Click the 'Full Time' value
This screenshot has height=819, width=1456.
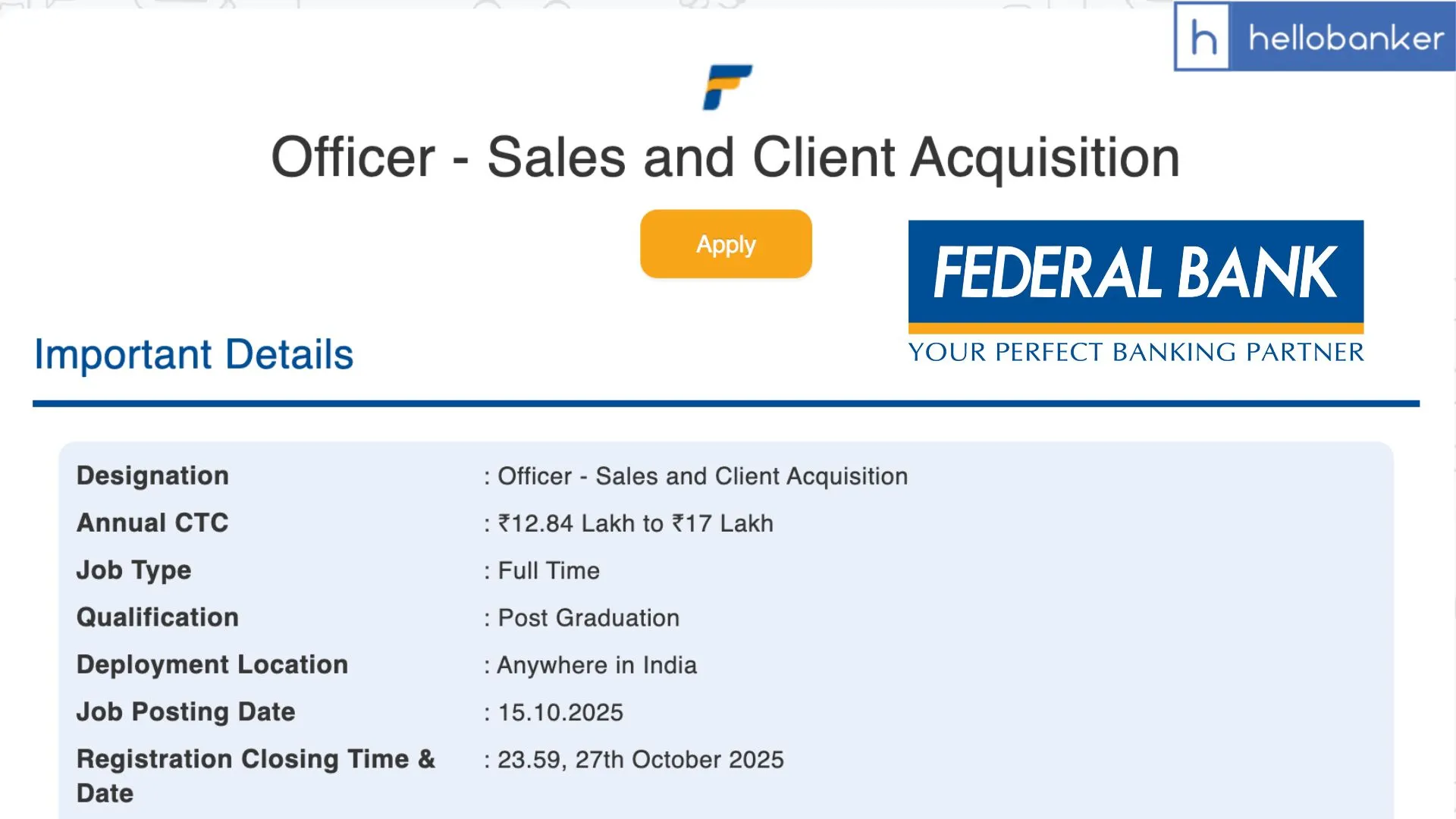click(548, 570)
